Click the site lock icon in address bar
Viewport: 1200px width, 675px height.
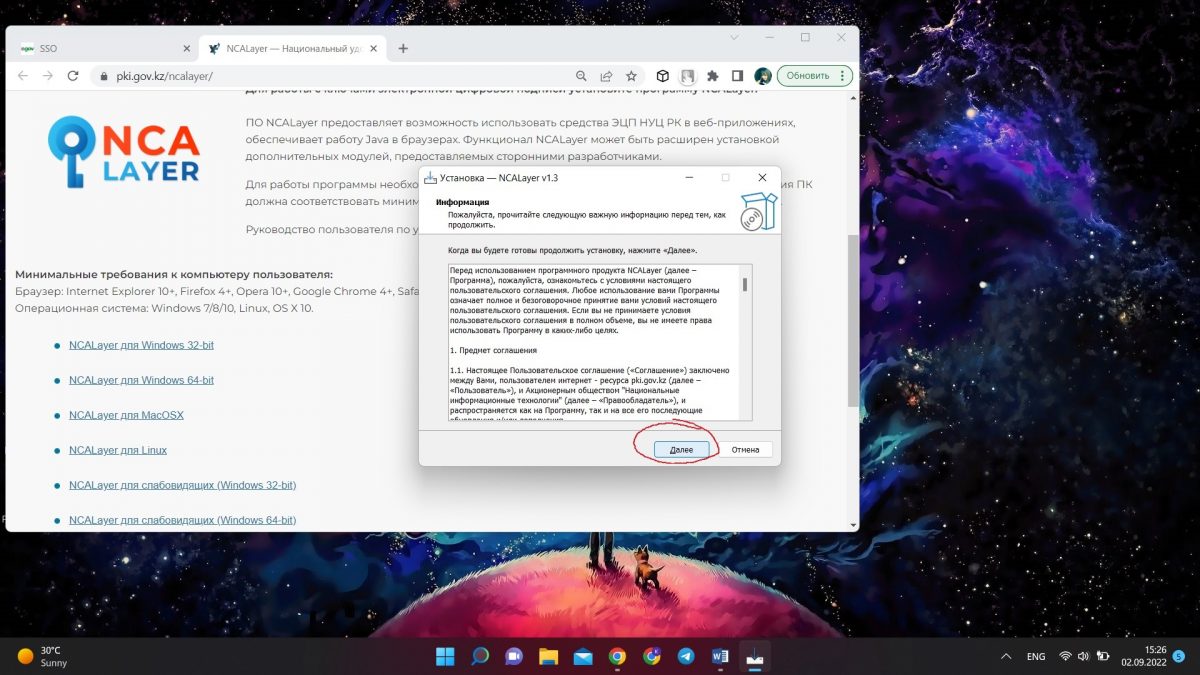point(102,76)
